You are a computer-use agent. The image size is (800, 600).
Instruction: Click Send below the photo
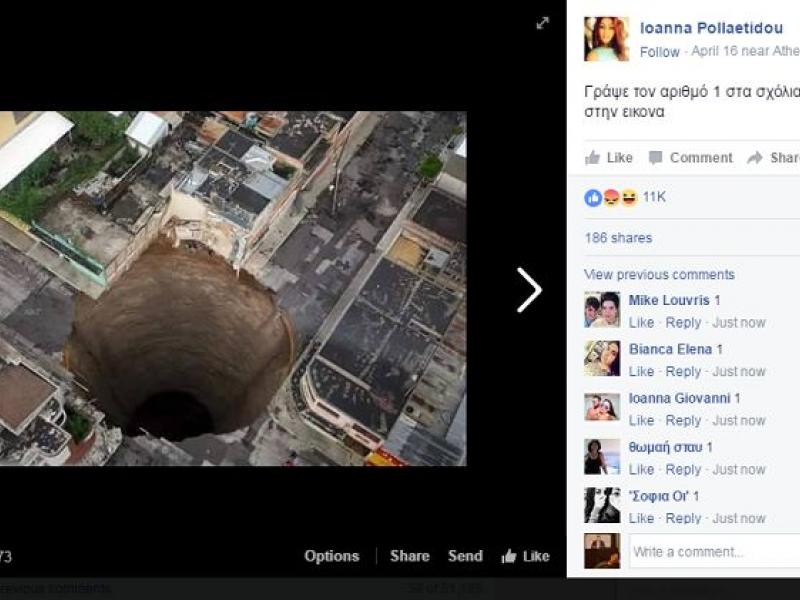(465, 556)
